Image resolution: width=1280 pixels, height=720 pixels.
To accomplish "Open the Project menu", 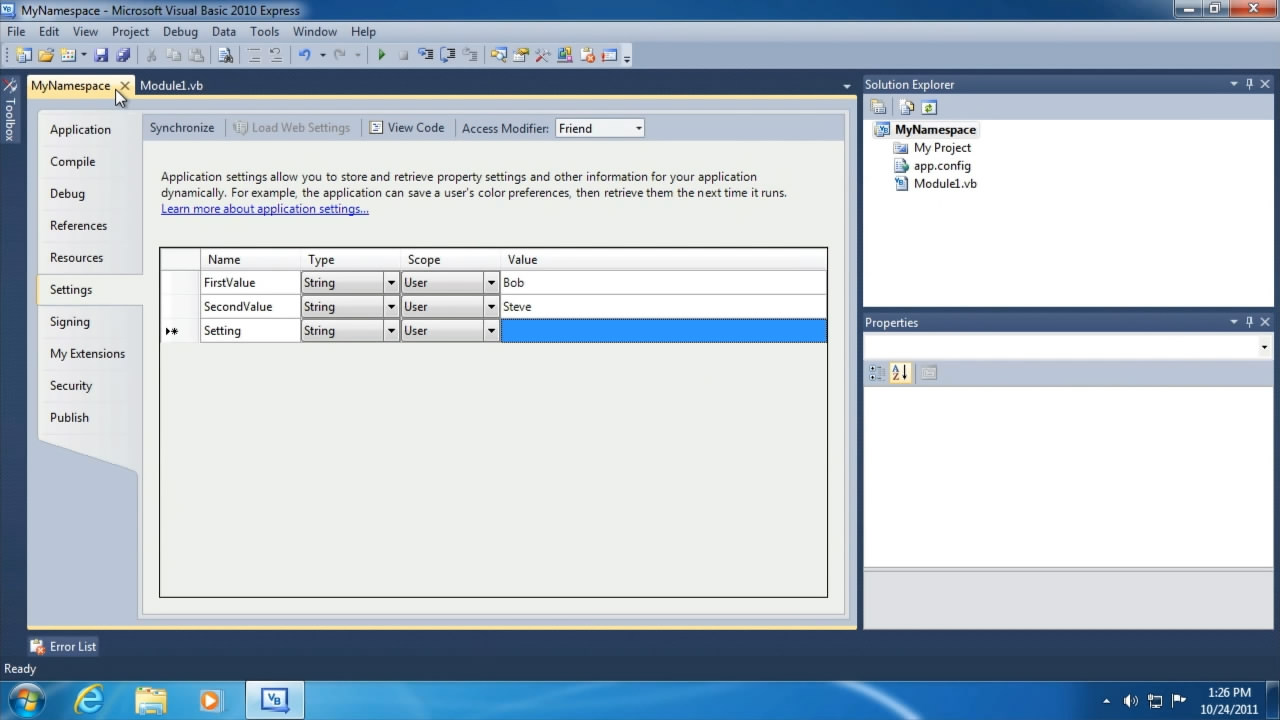I will point(130,32).
